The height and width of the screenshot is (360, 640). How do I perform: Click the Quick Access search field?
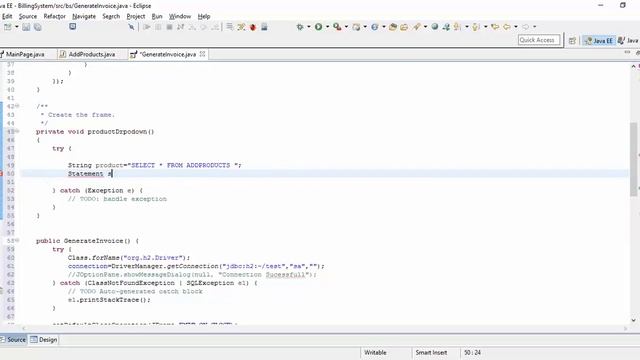(539, 40)
